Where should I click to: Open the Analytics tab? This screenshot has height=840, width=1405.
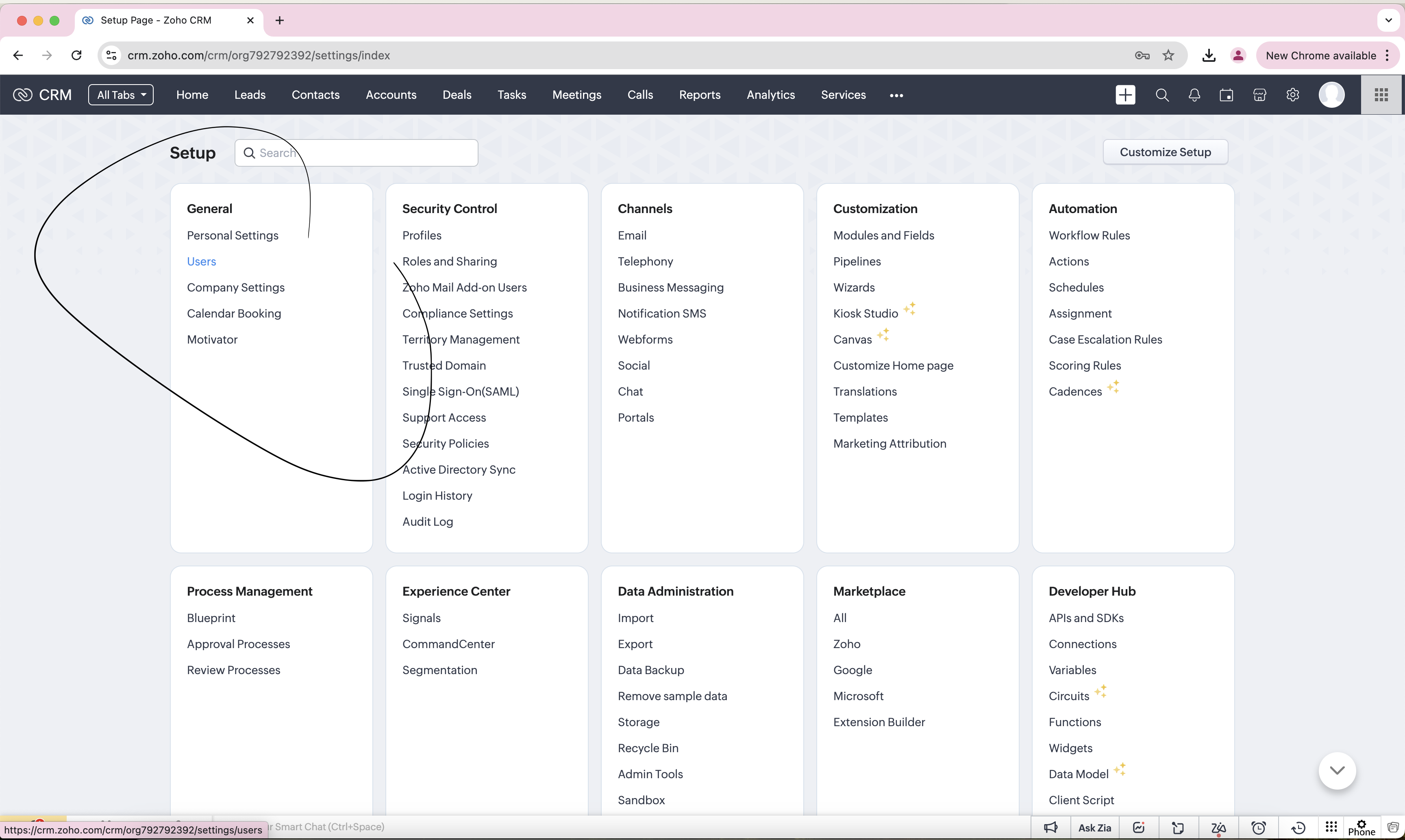click(x=770, y=94)
